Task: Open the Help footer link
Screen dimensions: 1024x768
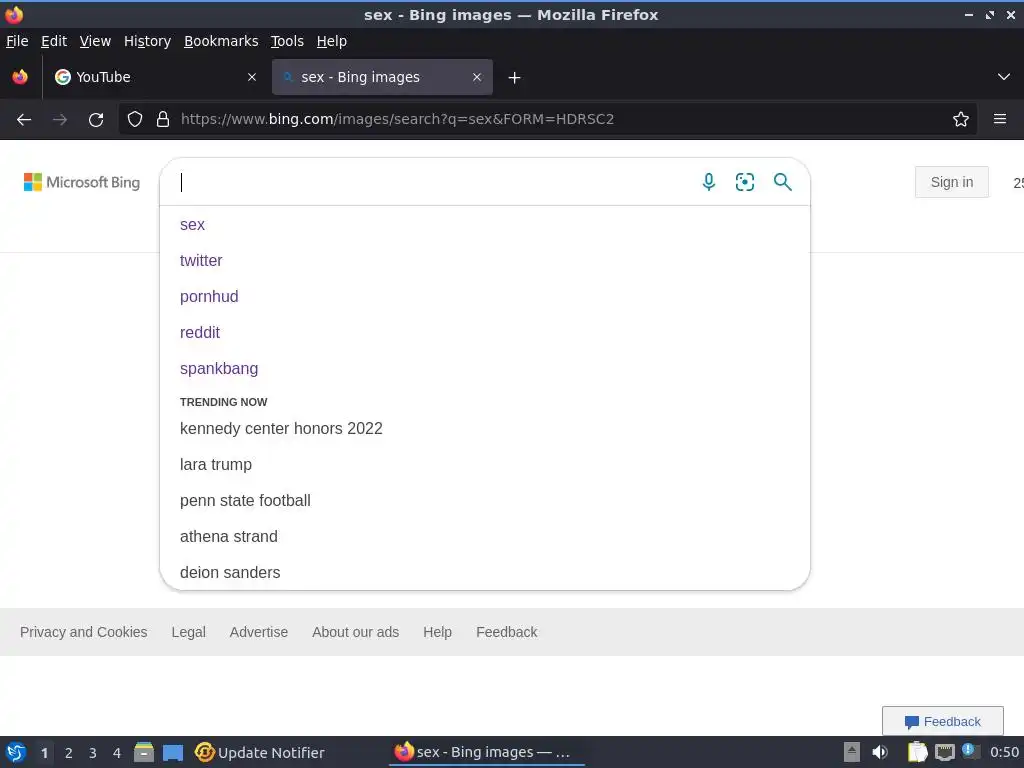Action: [x=438, y=632]
